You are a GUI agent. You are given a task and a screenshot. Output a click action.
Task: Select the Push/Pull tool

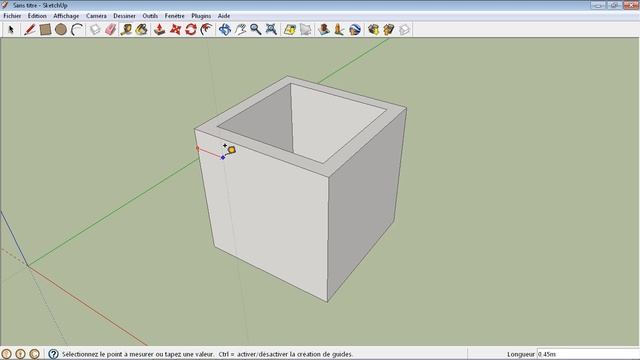[x=160, y=29]
